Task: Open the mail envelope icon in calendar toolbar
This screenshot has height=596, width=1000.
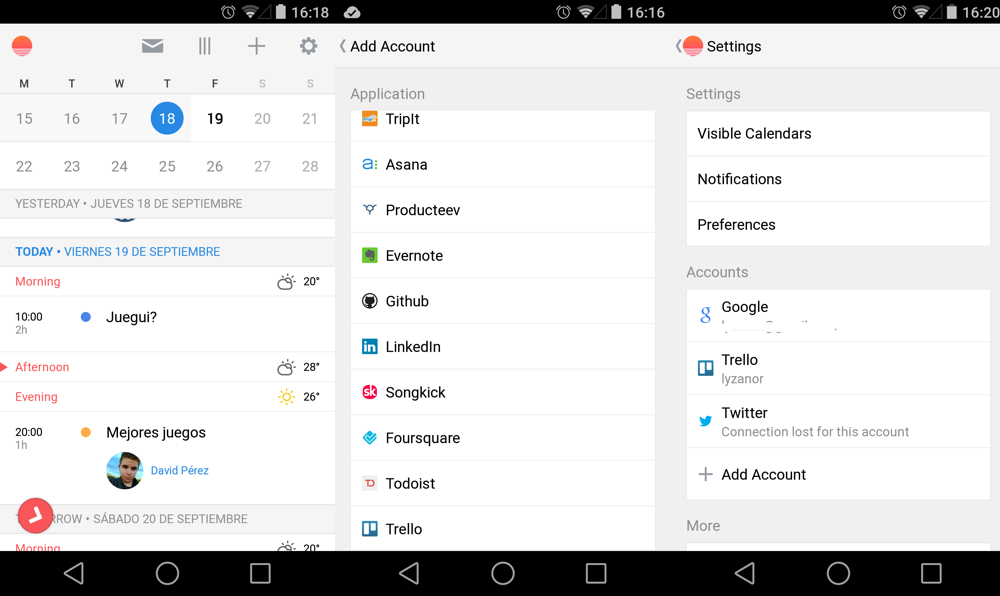Action: coord(152,46)
